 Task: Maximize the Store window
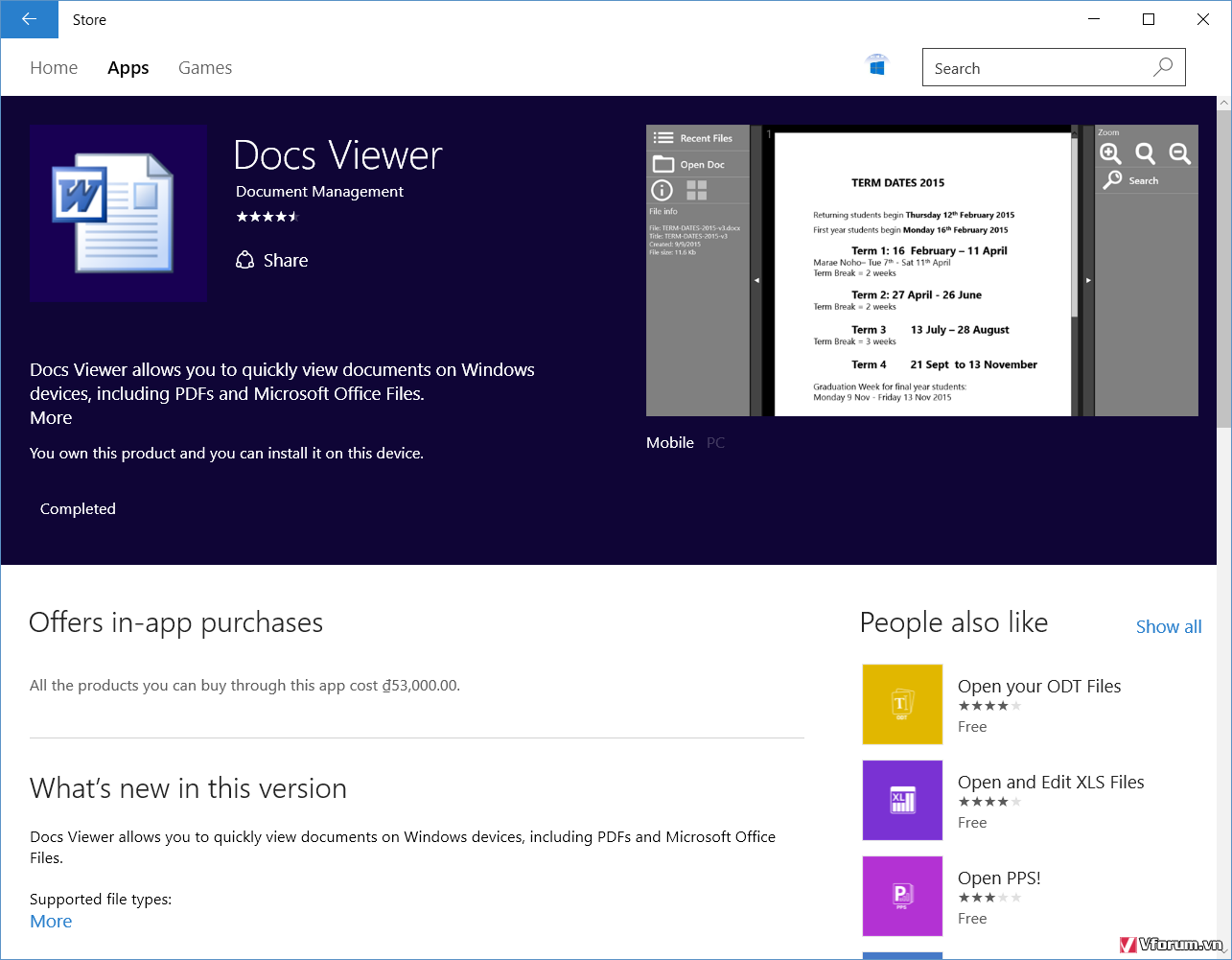[1149, 19]
